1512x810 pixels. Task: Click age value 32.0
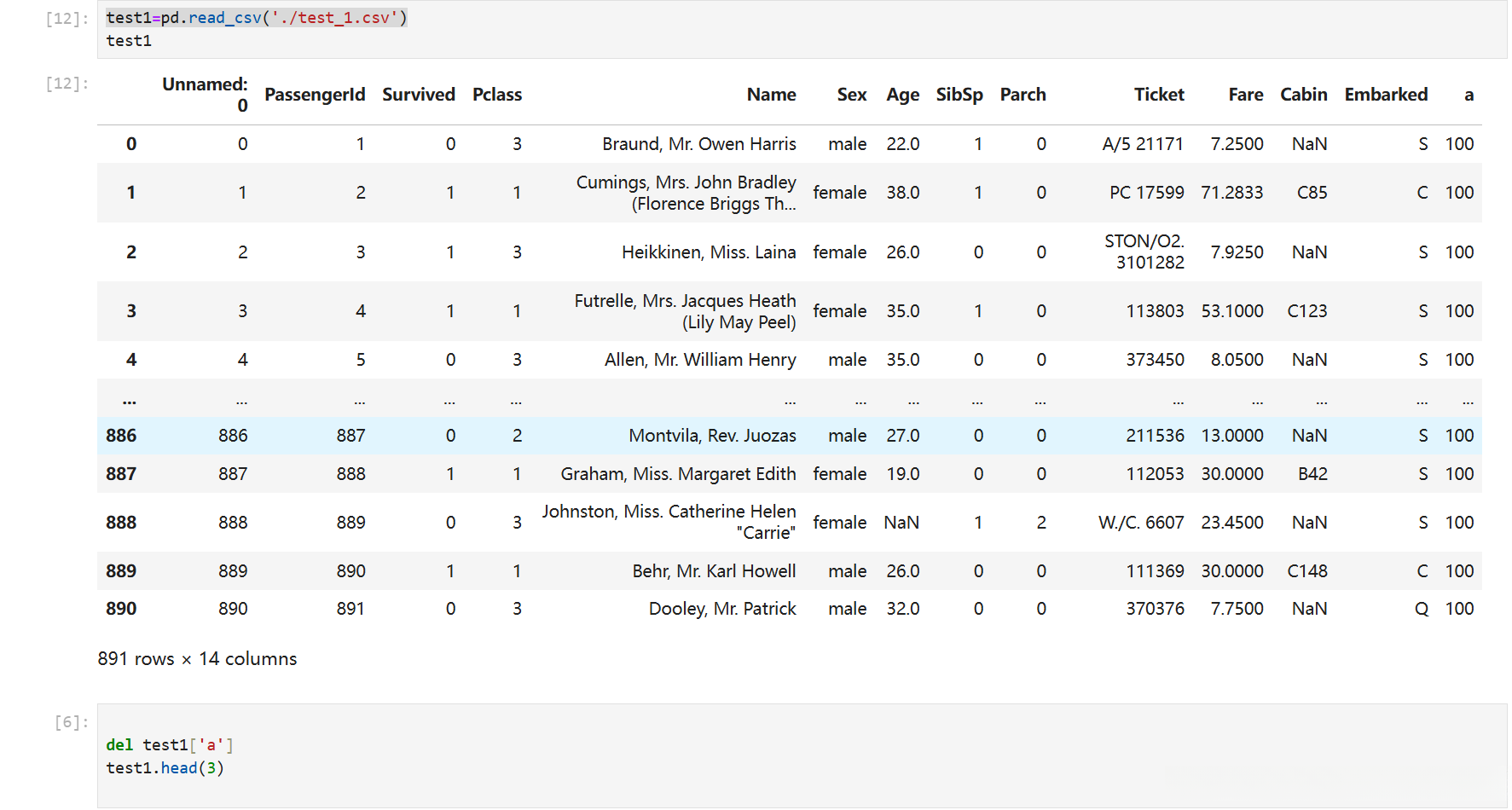[902, 609]
